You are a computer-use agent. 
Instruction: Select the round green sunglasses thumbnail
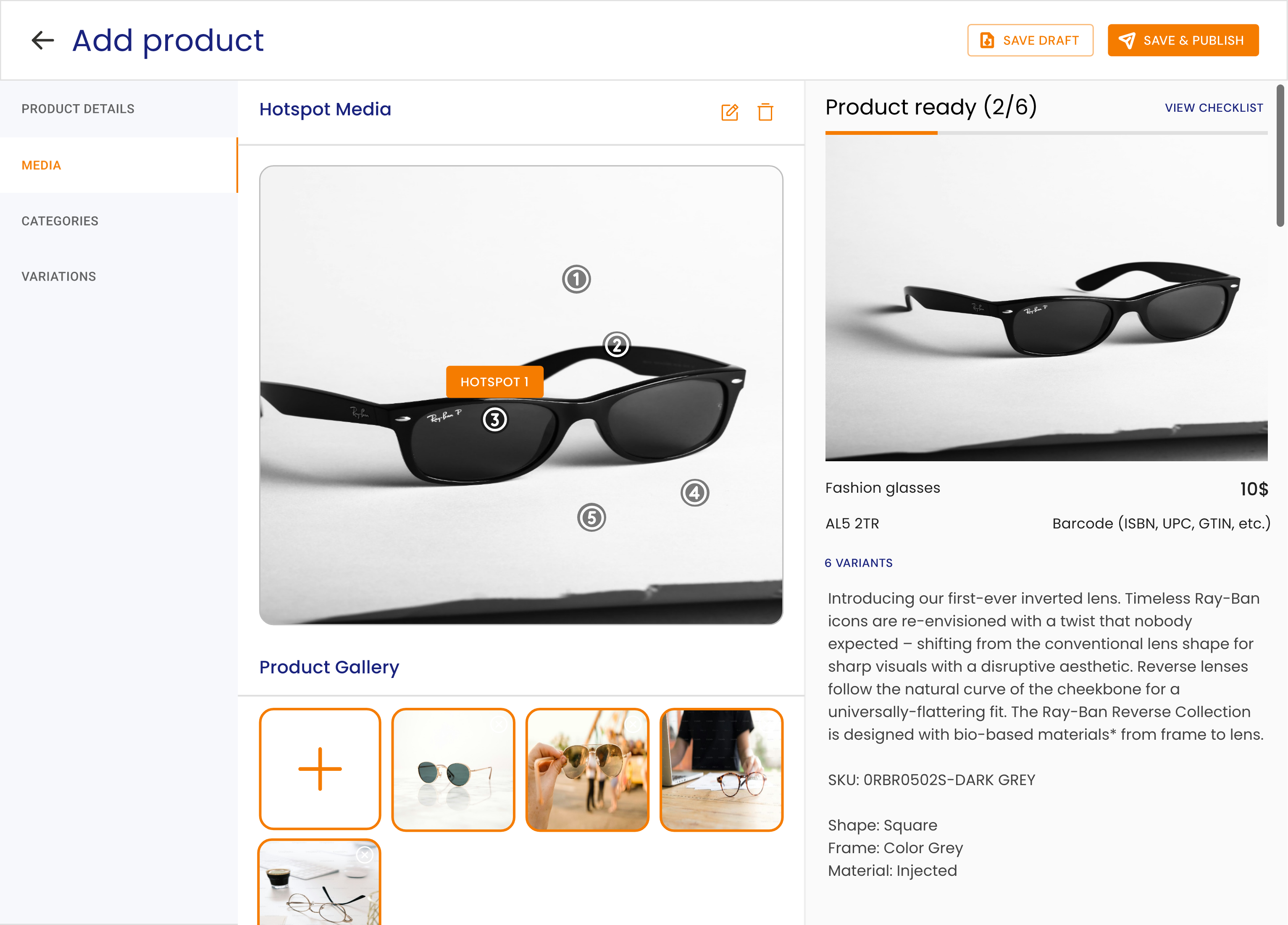pos(452,770)
